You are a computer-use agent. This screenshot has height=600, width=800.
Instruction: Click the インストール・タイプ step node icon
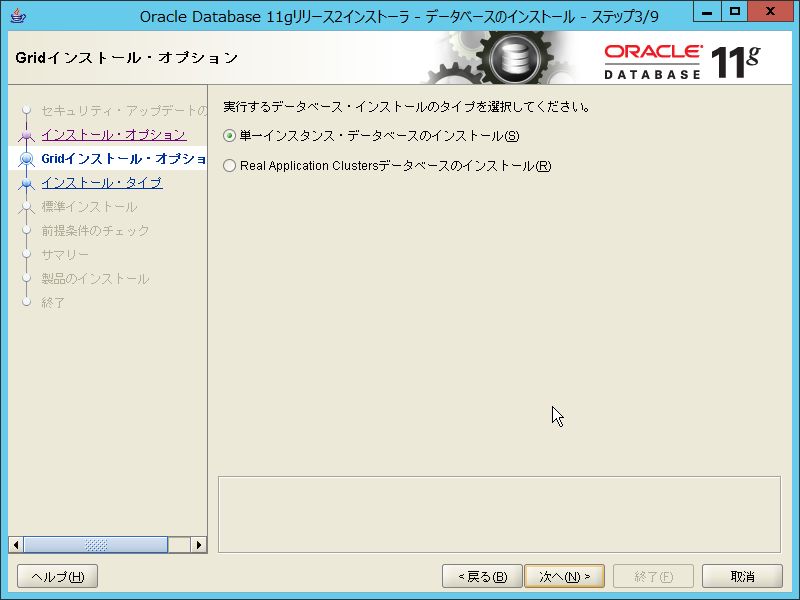(27, 183)
